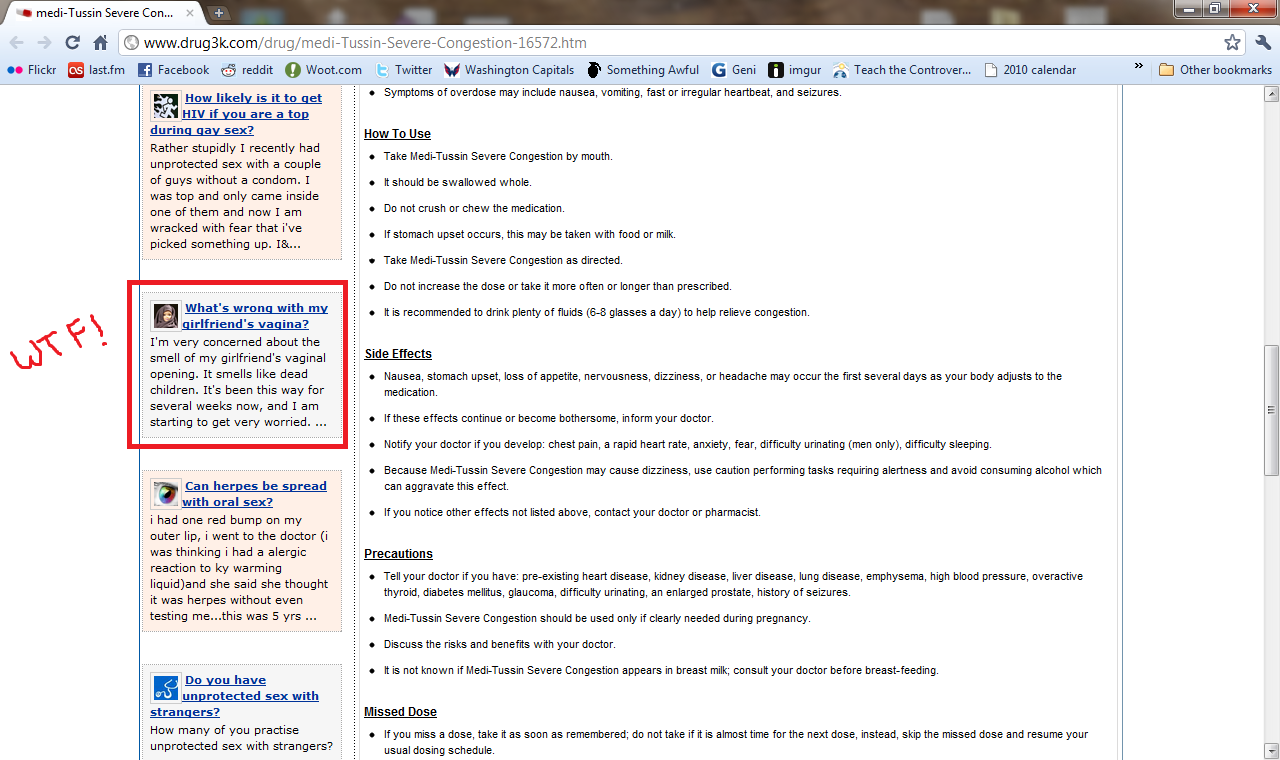
Task: Go back to the previous page
Action: point(17,42)
